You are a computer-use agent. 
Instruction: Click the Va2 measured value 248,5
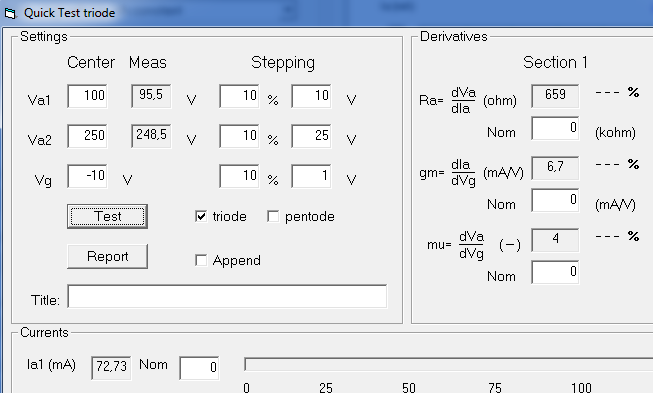pos(151,136)
